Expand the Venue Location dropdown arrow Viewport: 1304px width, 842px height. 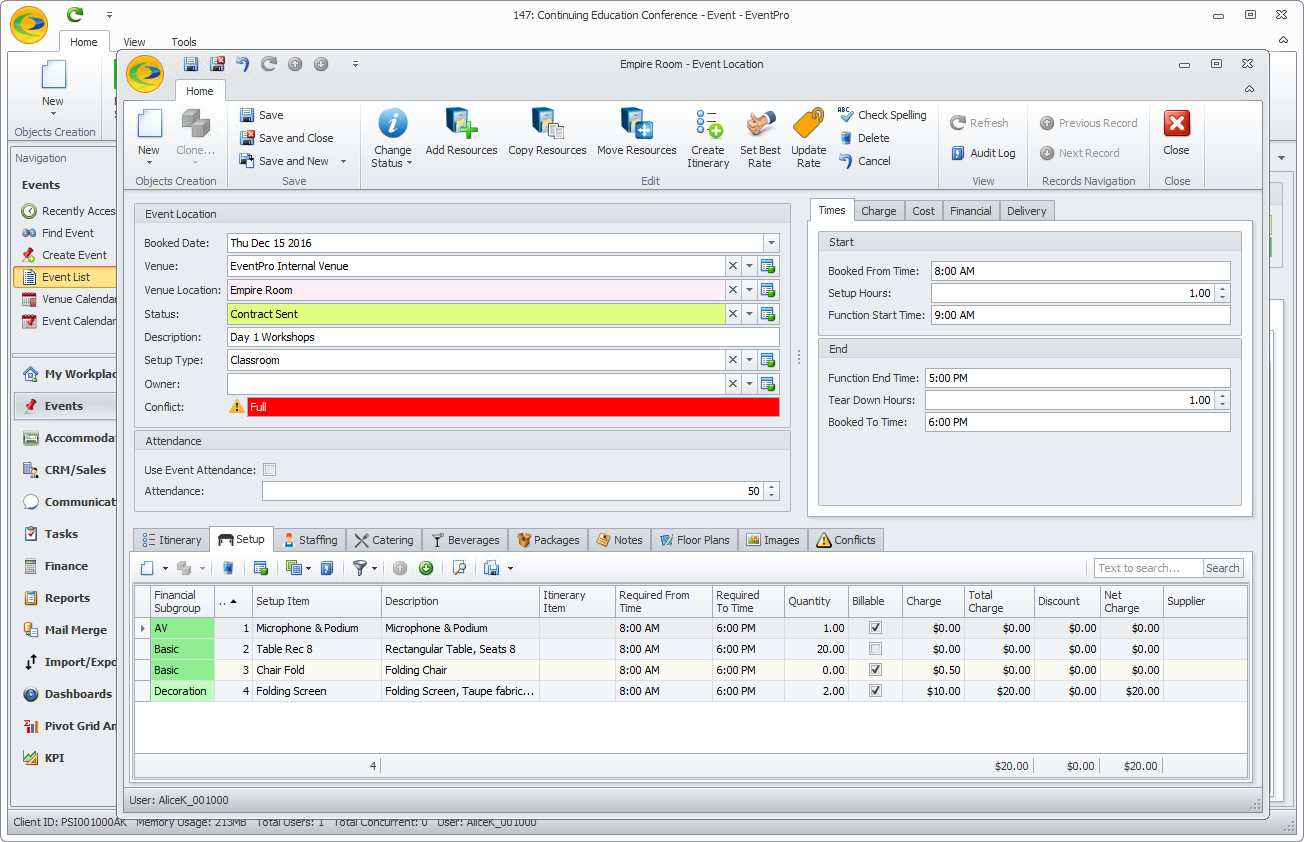click(749, 290)
